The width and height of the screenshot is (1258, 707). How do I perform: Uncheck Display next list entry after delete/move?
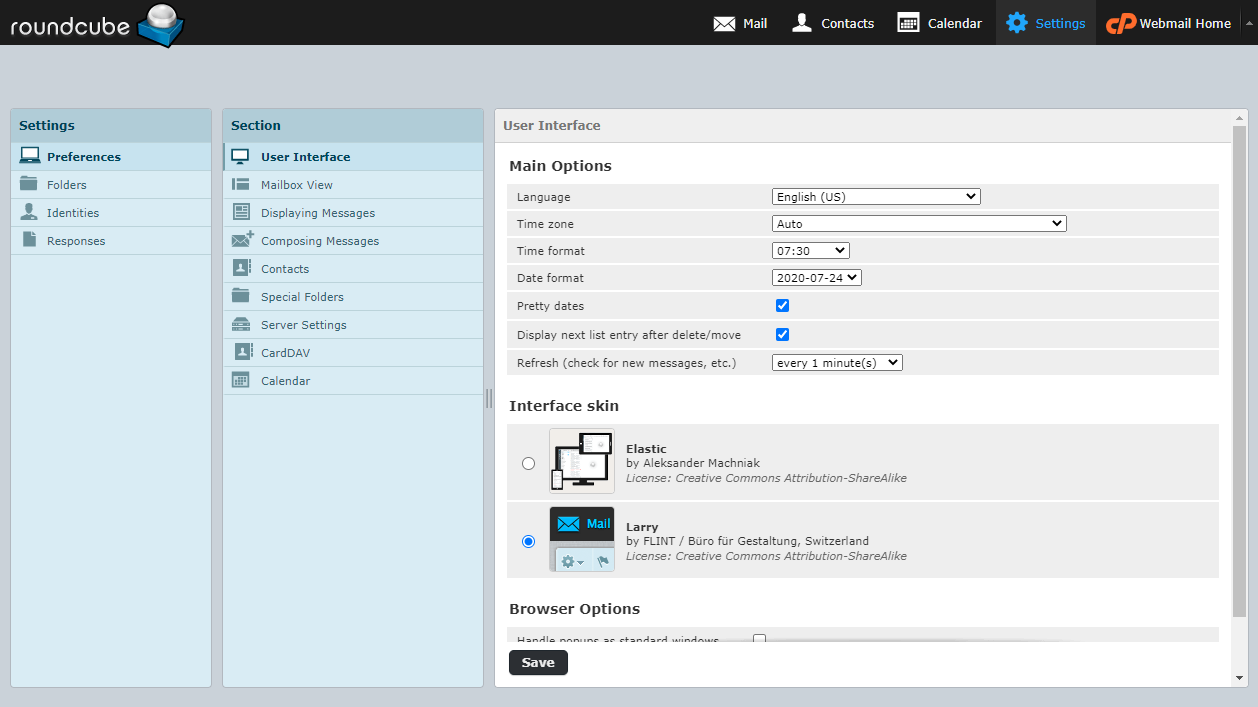coord(781,334)
